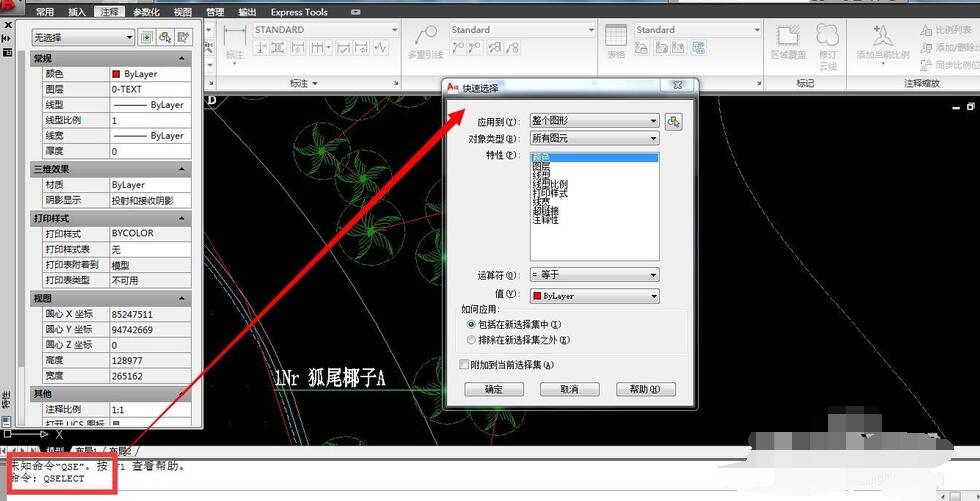Click the 图层 value 0-TEXT field
Viewport: 980px width, 501px height.
(x=151, y=89)
